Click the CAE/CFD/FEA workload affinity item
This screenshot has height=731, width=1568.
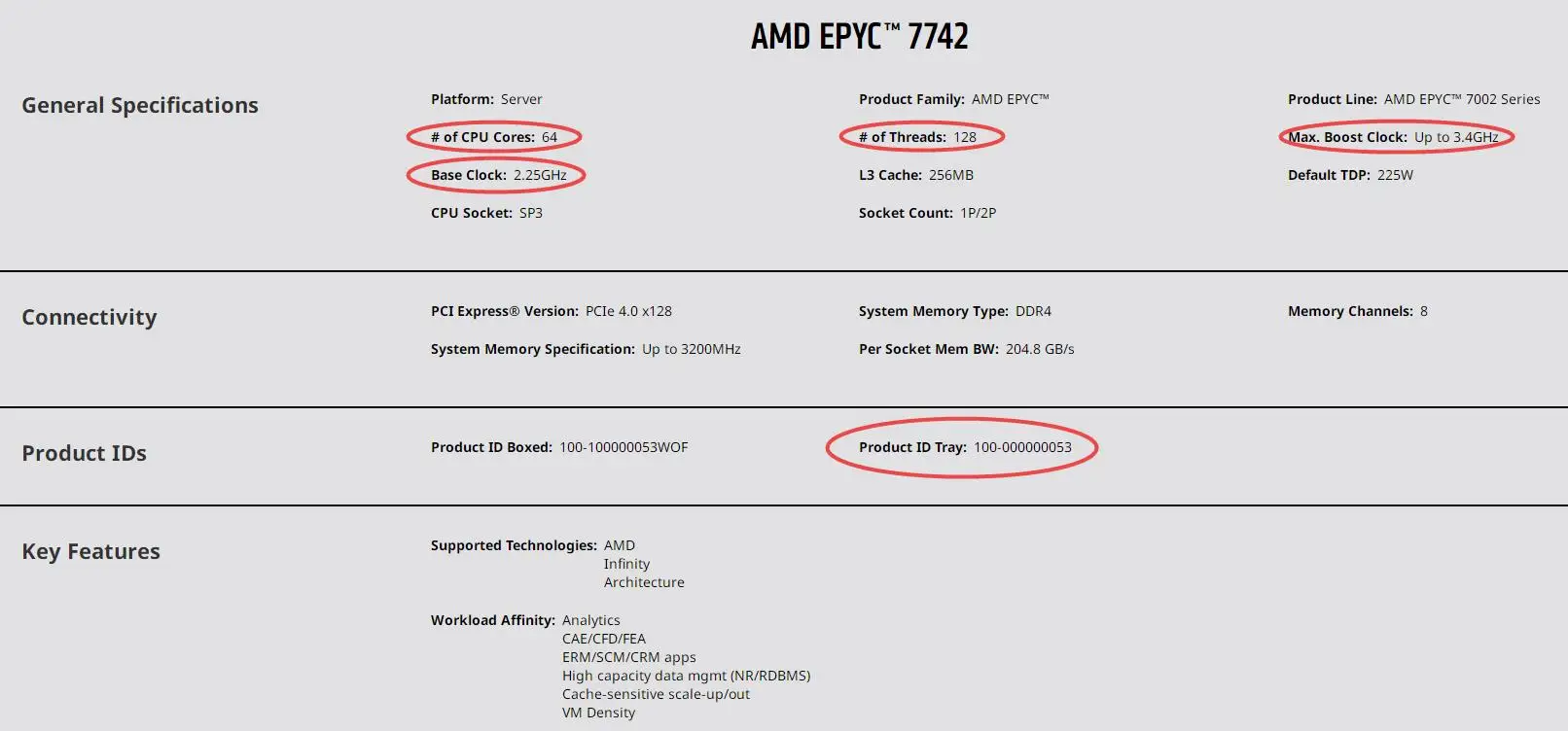click(x=604, y=639)
